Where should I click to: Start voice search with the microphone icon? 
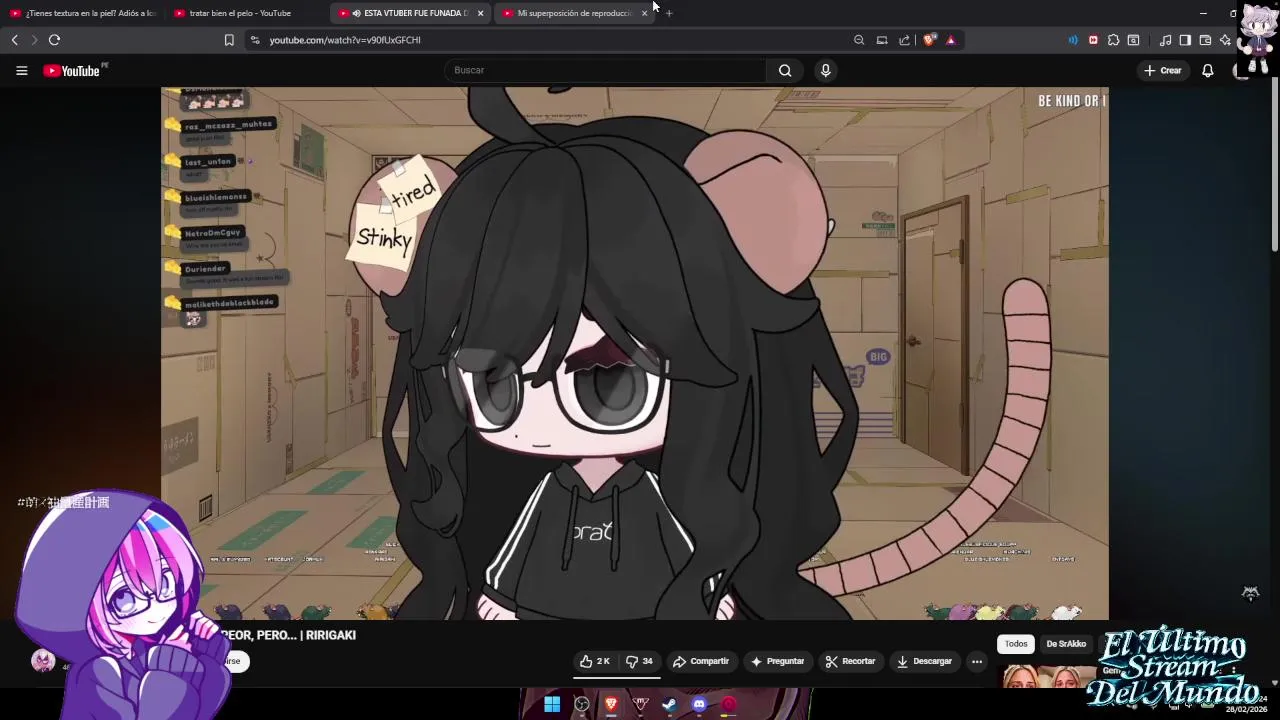coord(825,70)
